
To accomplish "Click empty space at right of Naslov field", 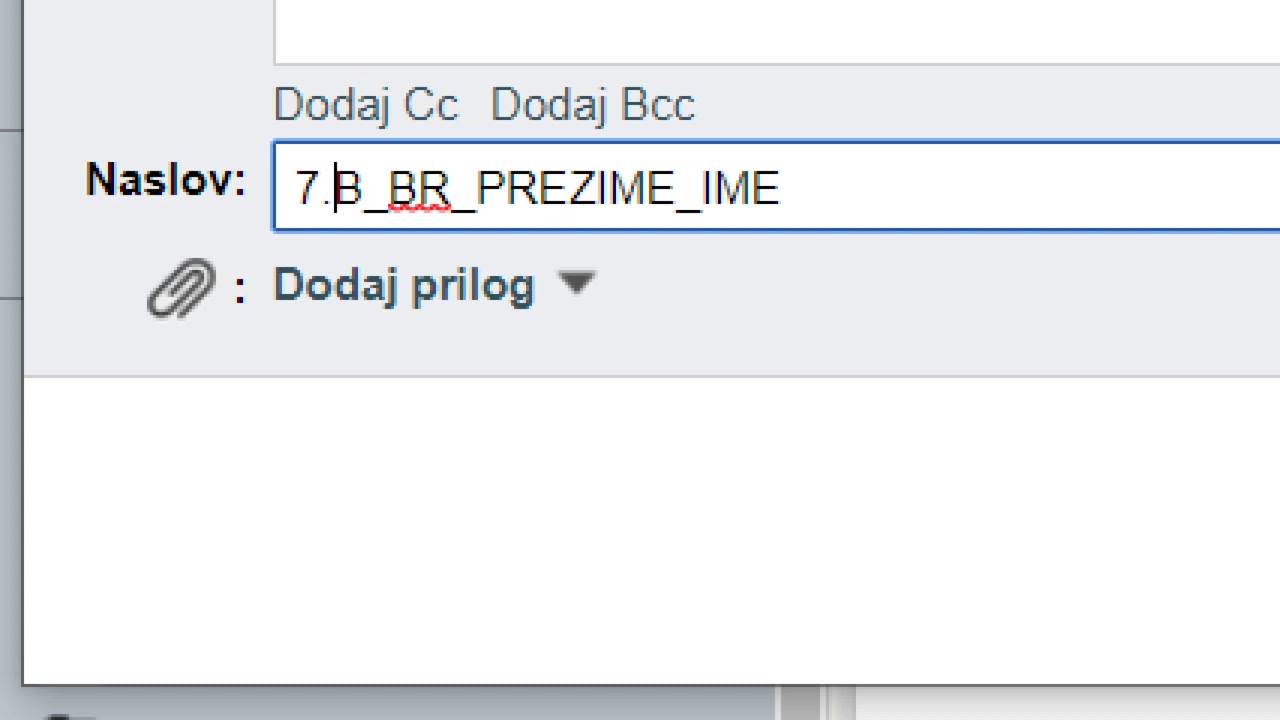I will click(x=1030, y=188).
